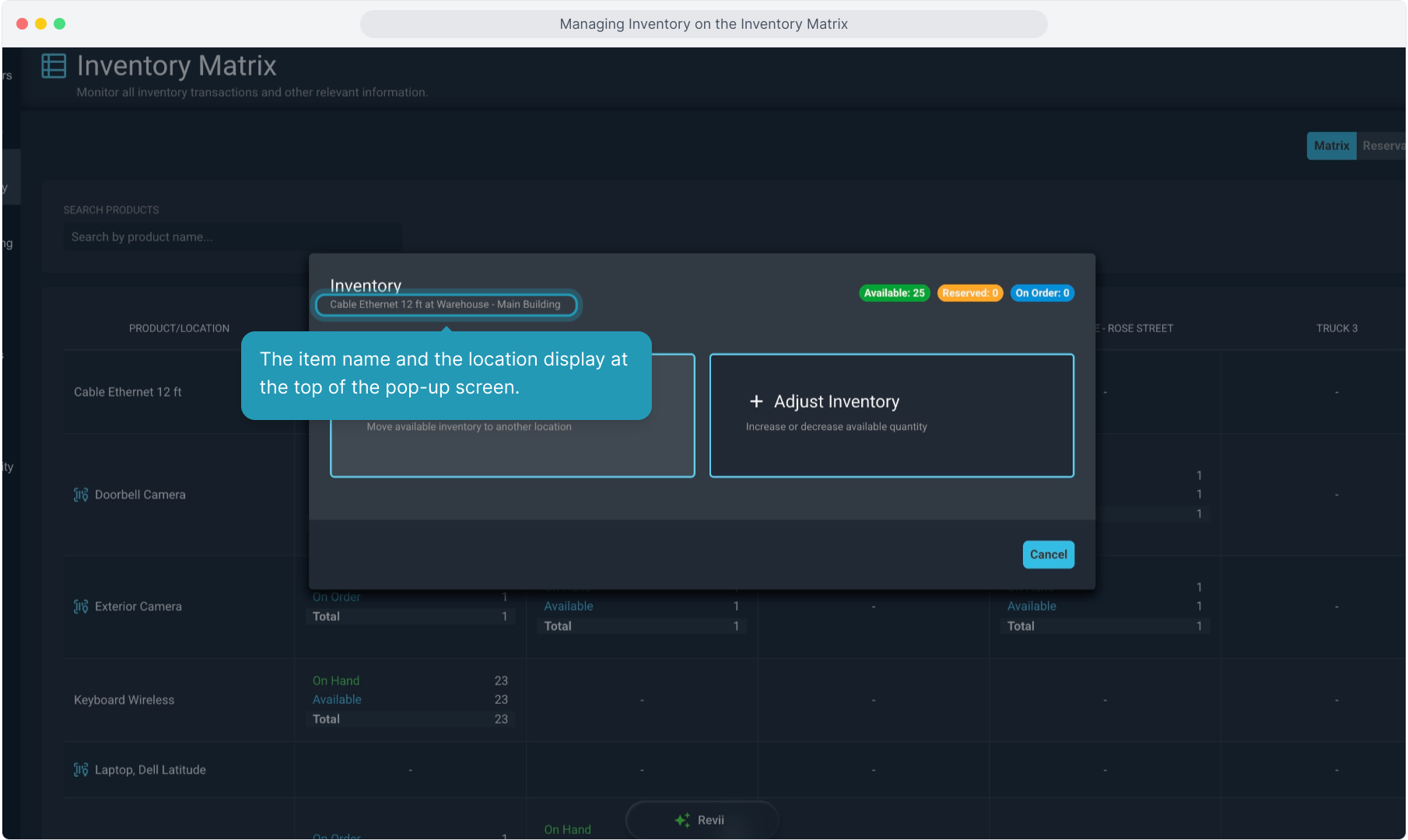Click the Search by product name field
Viewport: 1408px width, 840px height.
[x=232, y=237]
